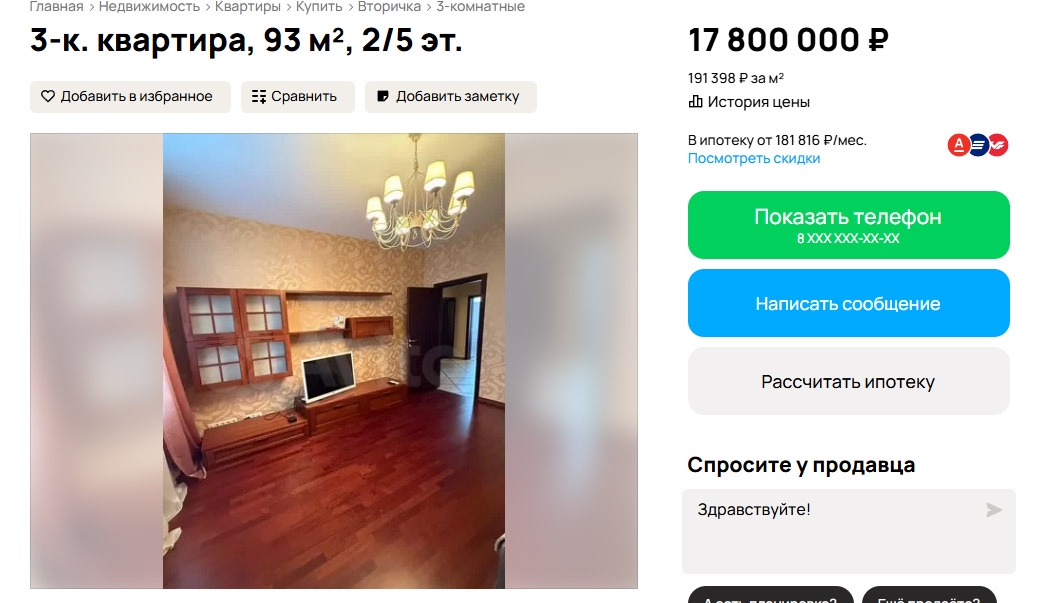Click the note icon in Добавить заметку
The image size is (1041, 603).
pyautogui.click(x=383, y=96)
